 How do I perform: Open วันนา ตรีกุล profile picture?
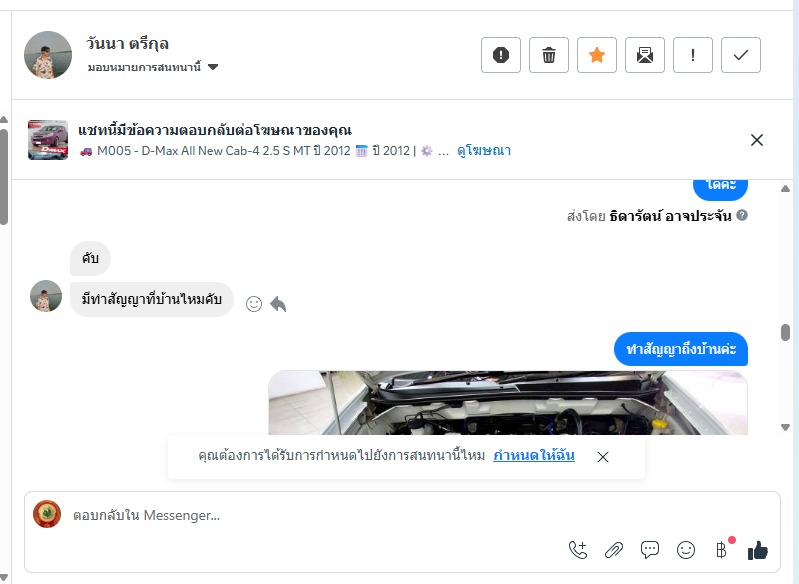pos(48,55)
